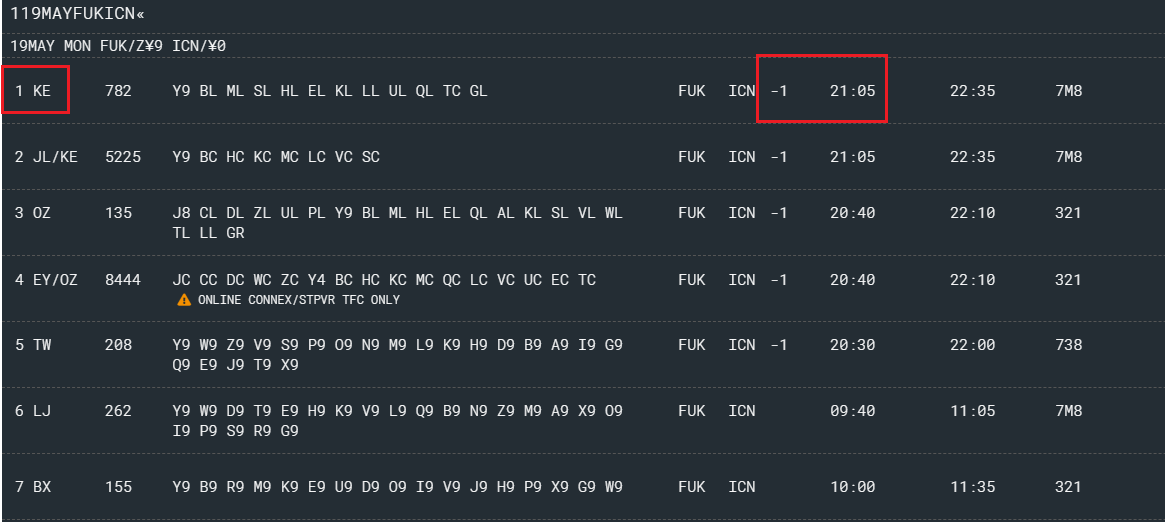
Task: Choose GL class on KE 782
Action: pyautogui.click(x=478, y=91)
